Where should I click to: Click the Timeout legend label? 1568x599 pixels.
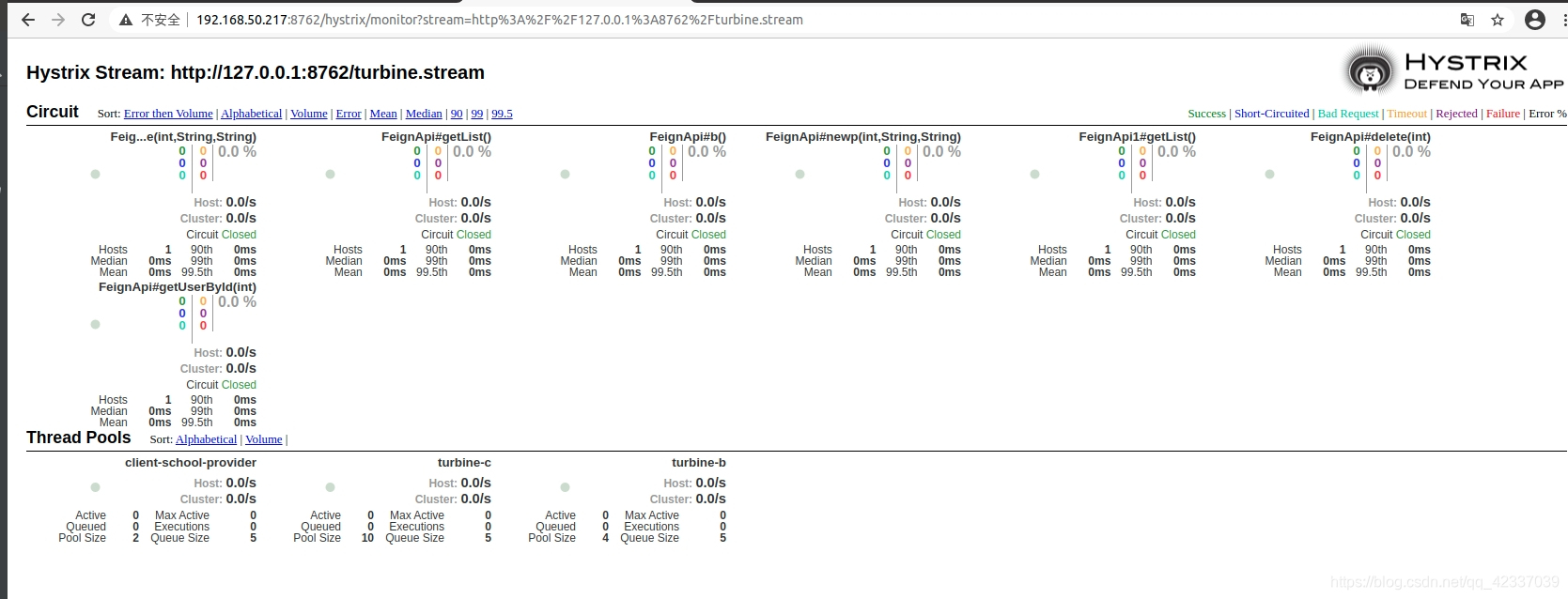1406,114
